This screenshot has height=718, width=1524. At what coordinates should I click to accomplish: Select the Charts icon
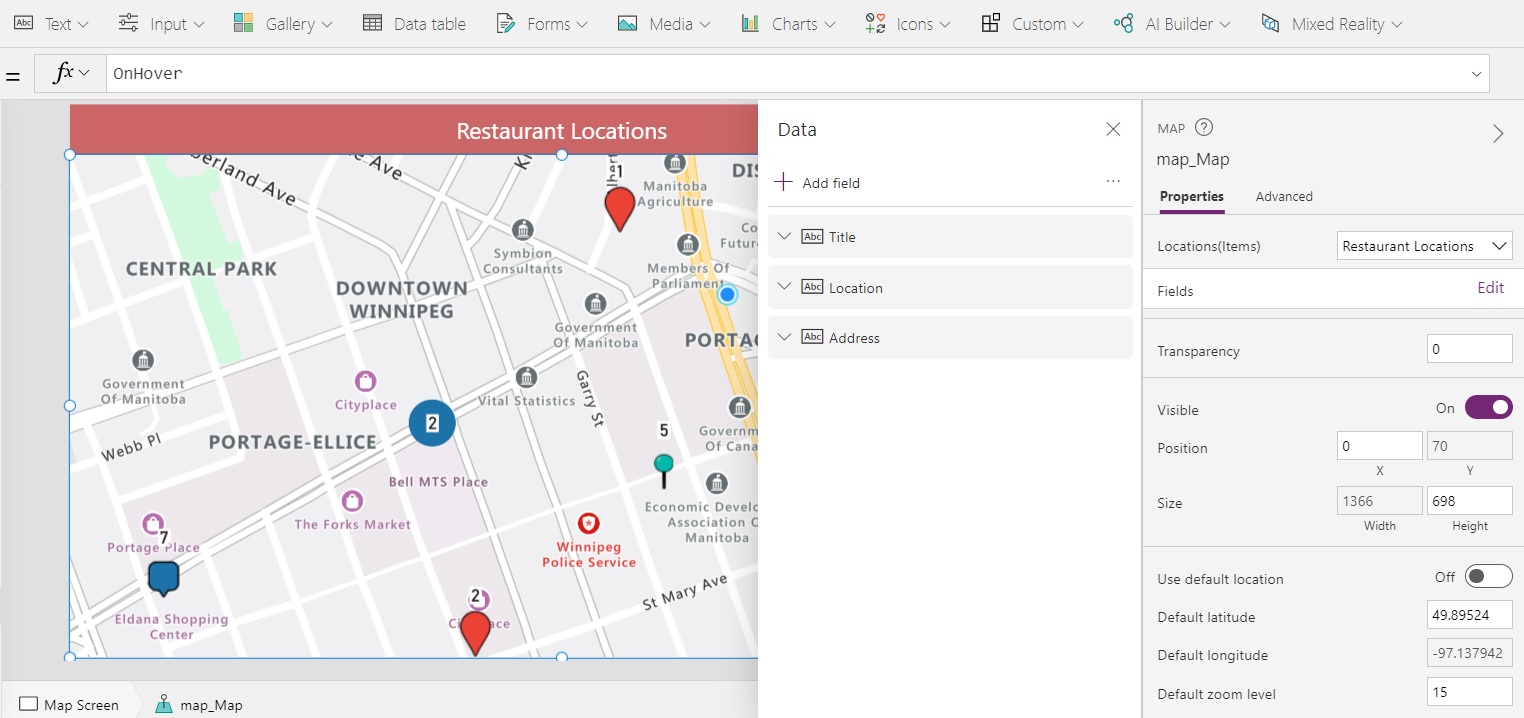(751, 23)
